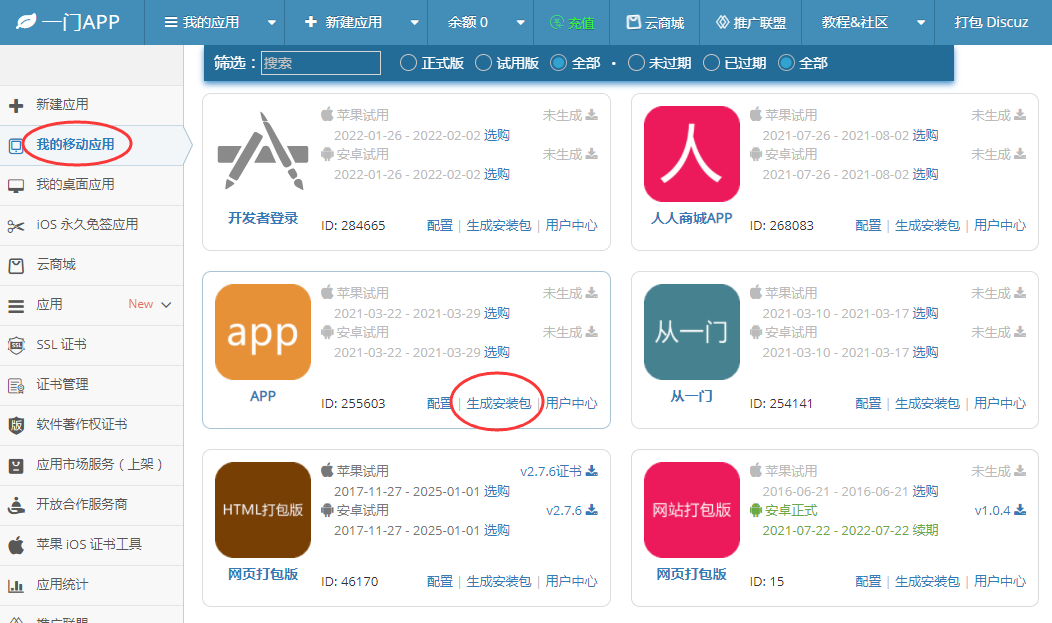Select the 试用版 radio filter
Screen dimensions: 1052x623
pos(483,63)
